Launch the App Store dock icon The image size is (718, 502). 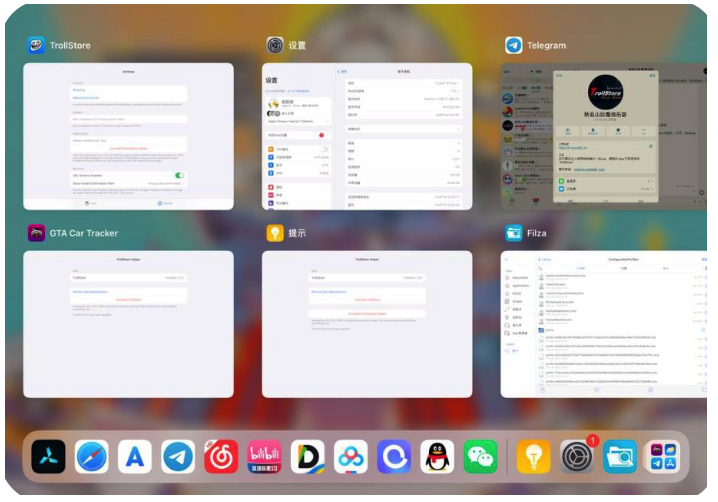pos(135,457)
